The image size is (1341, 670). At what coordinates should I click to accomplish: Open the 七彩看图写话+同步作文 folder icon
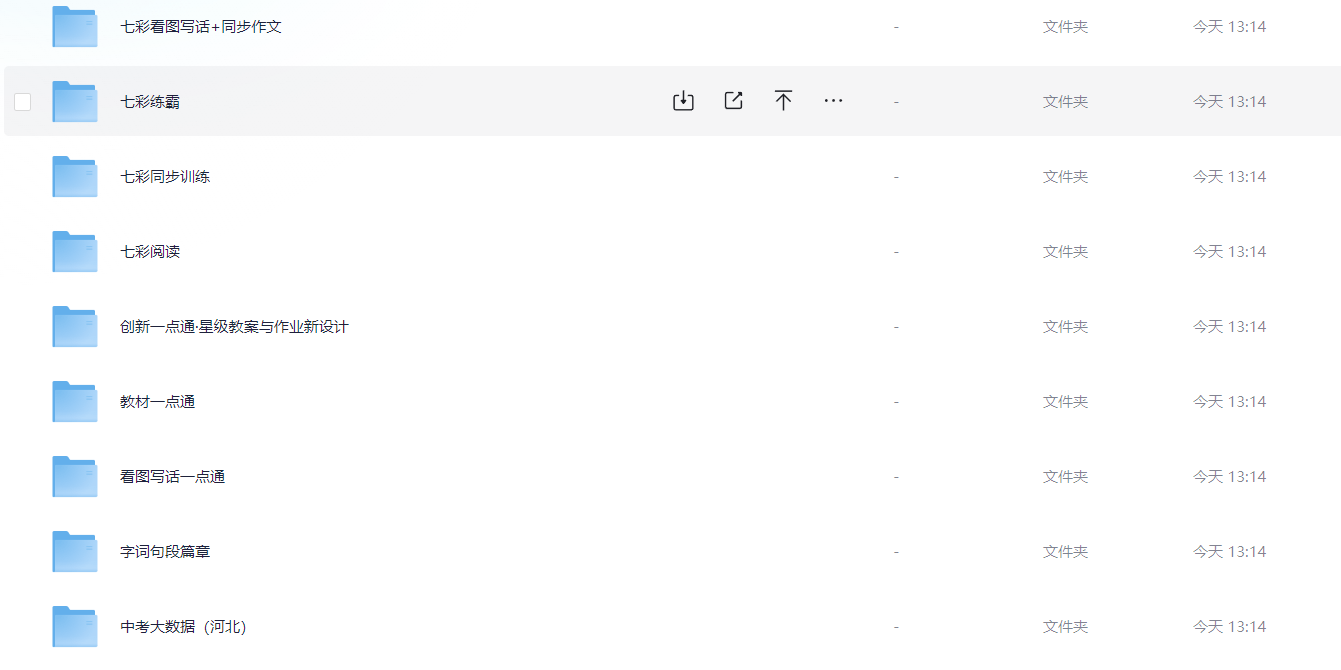75,27
